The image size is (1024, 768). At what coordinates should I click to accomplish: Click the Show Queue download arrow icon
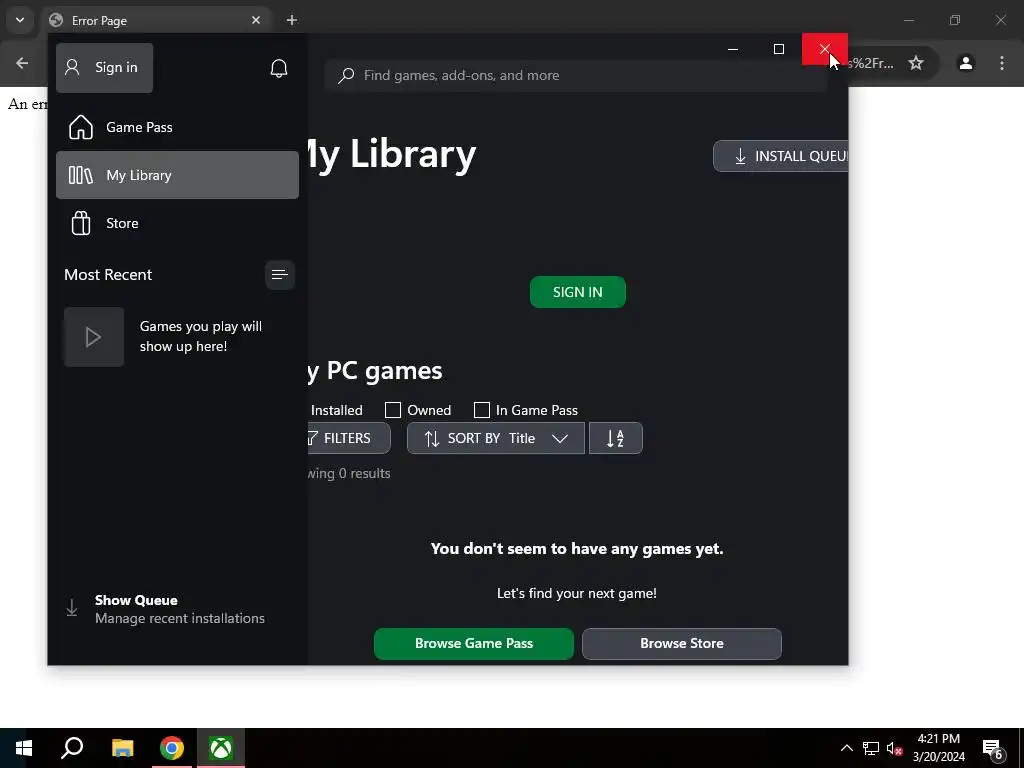click(x=72, y=609)
